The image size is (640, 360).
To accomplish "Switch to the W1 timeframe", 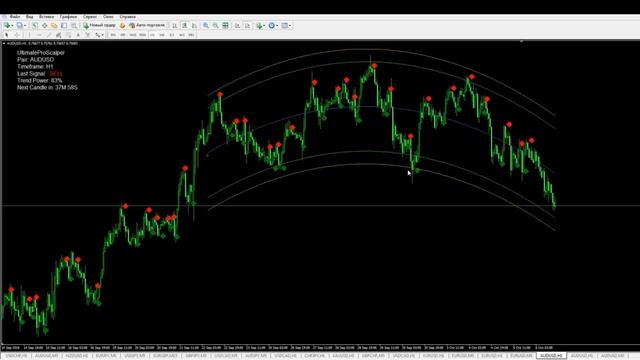I will tap(182, 35).
